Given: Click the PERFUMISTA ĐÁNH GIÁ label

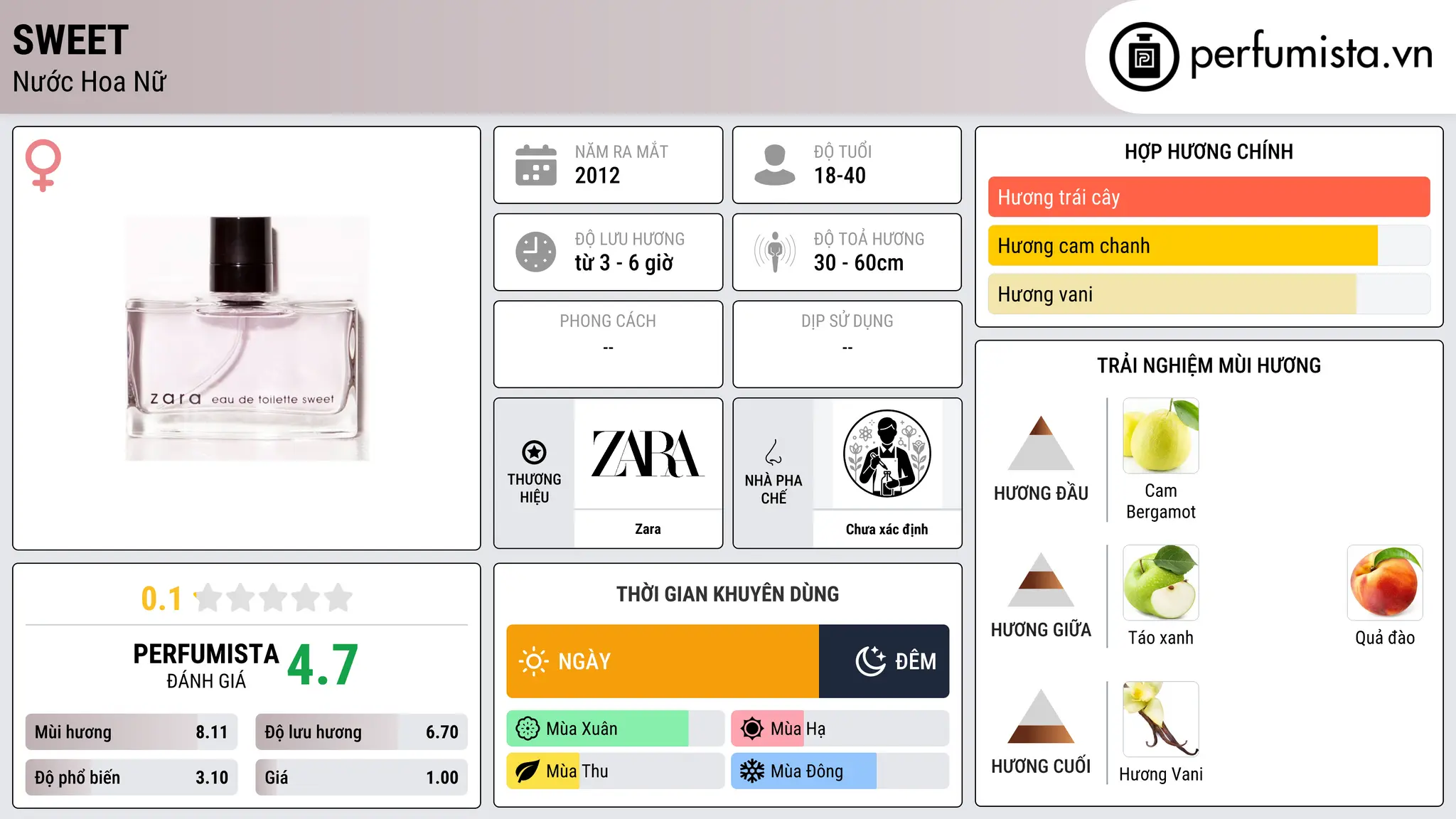Looking at the screenshot, I should (x=206, y=665).
